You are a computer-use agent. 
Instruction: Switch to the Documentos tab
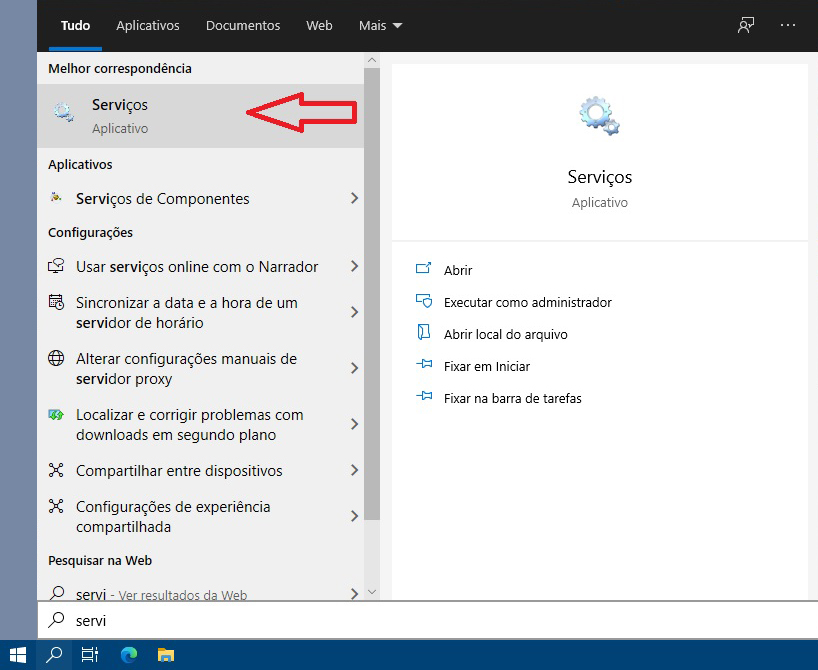click(x=243, y=25)
